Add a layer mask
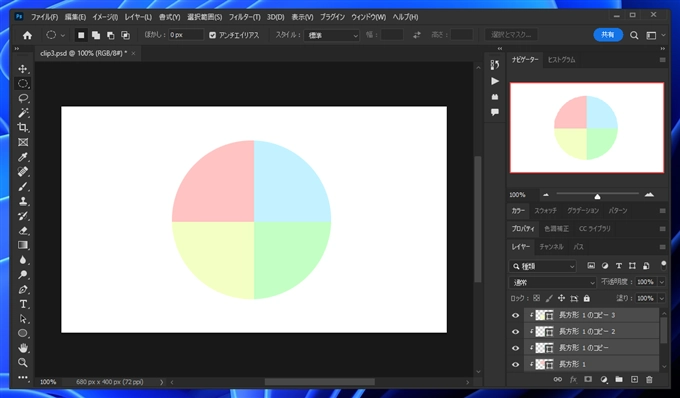This screenshot has height=398, width=680. [x=588, y=379]
